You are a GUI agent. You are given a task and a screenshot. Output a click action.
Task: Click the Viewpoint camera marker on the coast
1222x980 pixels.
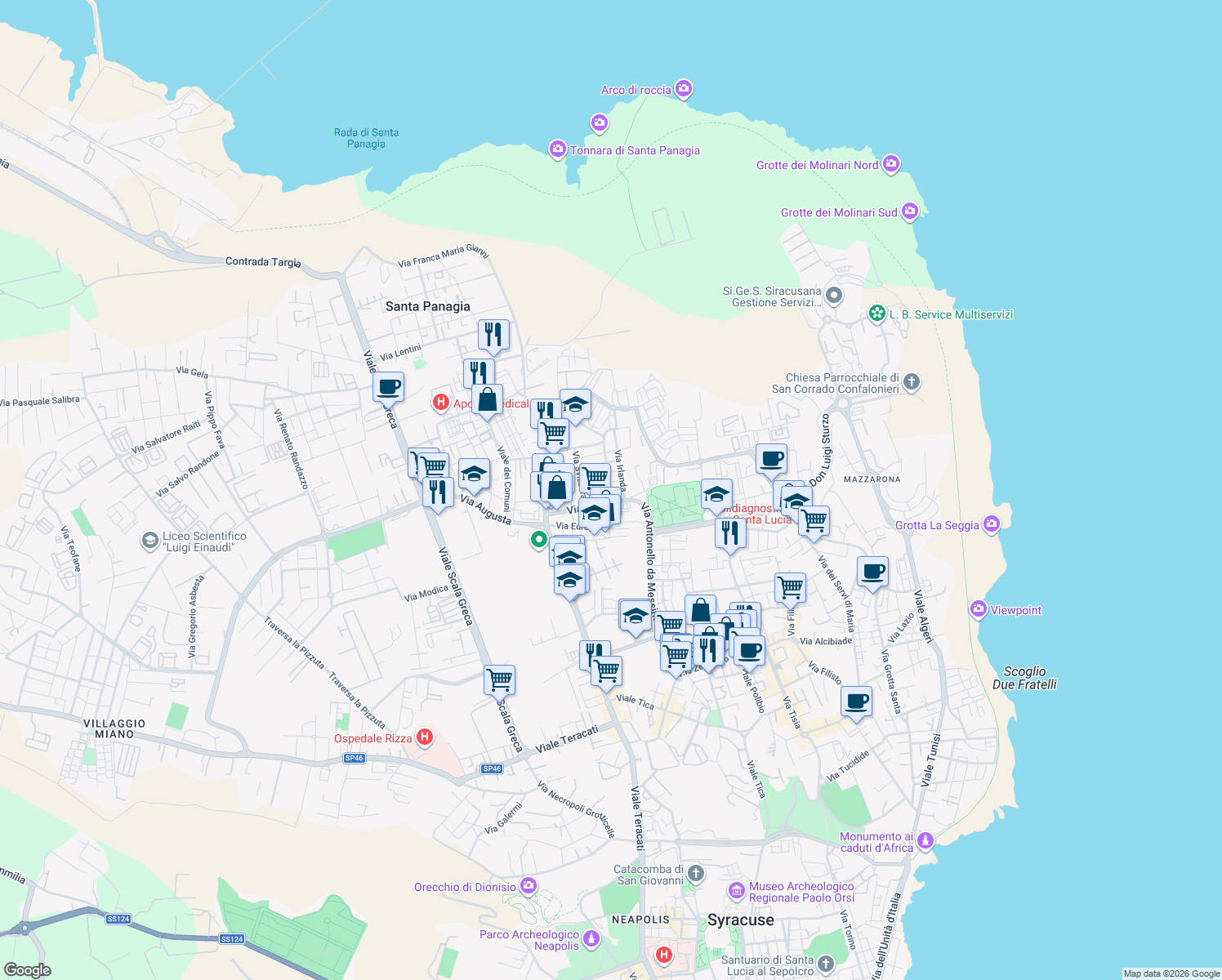coord(979,608)
